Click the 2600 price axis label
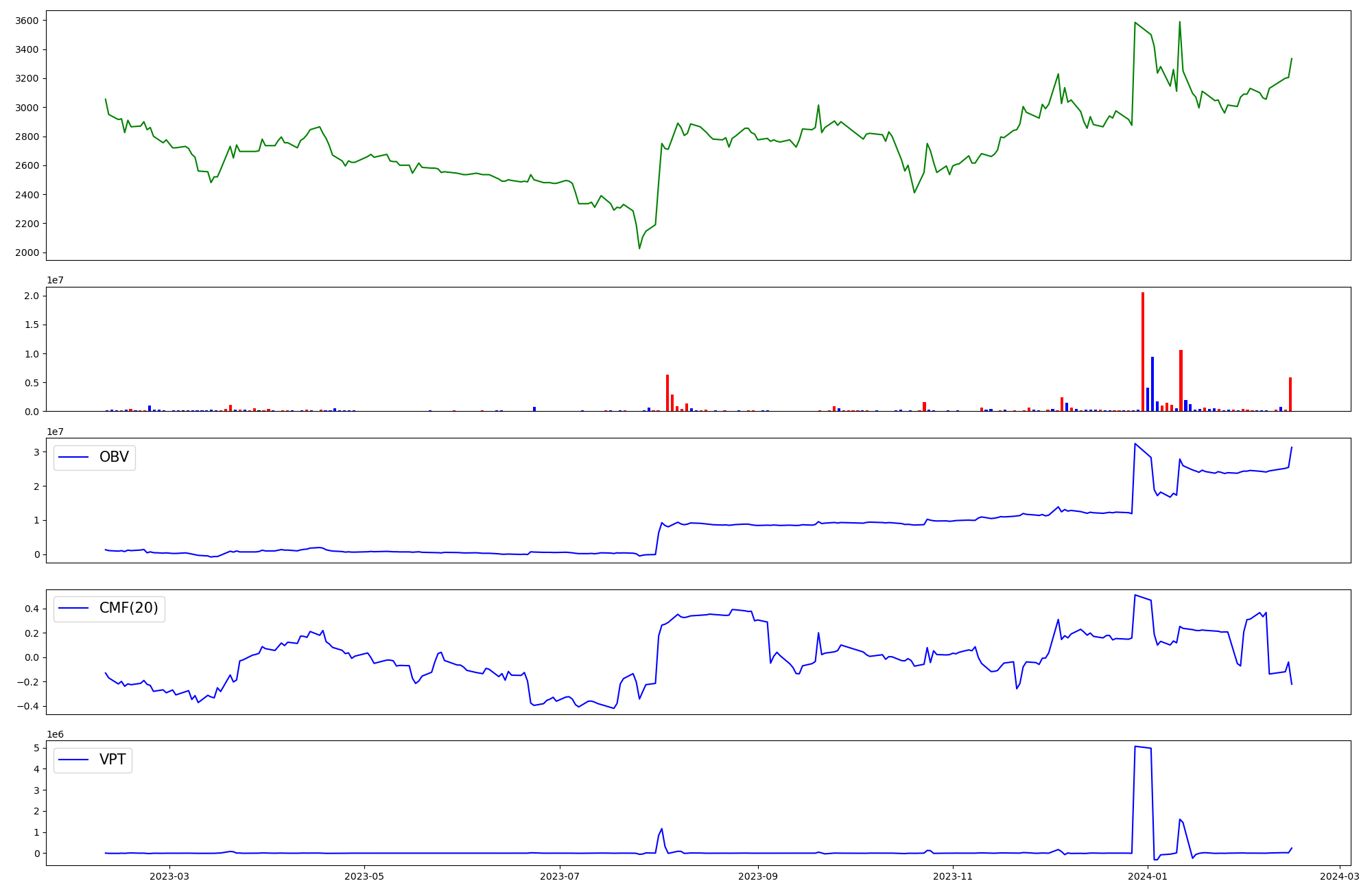 click(x=27, y=166)
